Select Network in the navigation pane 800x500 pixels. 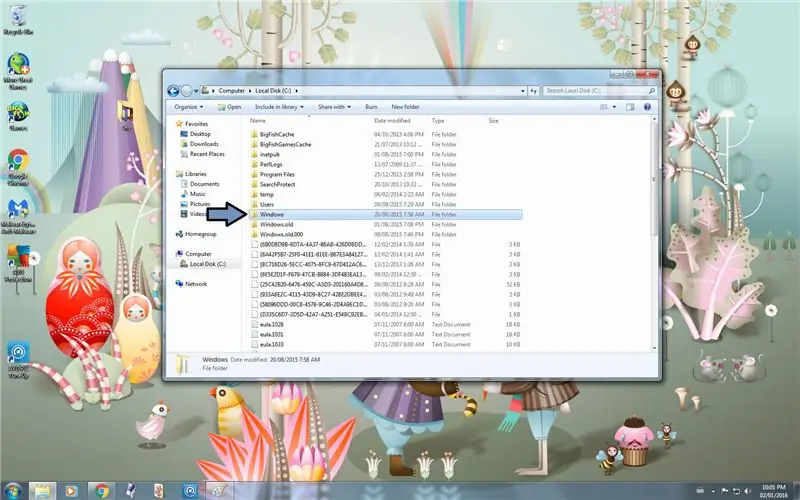click(x=191, y=284)
